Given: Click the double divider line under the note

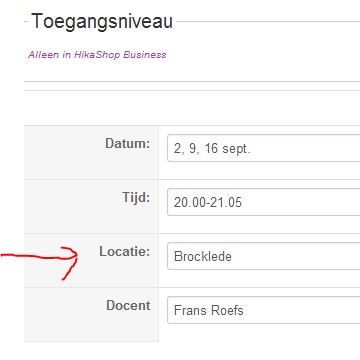Looking at the screenshot, I should point(192,86).
